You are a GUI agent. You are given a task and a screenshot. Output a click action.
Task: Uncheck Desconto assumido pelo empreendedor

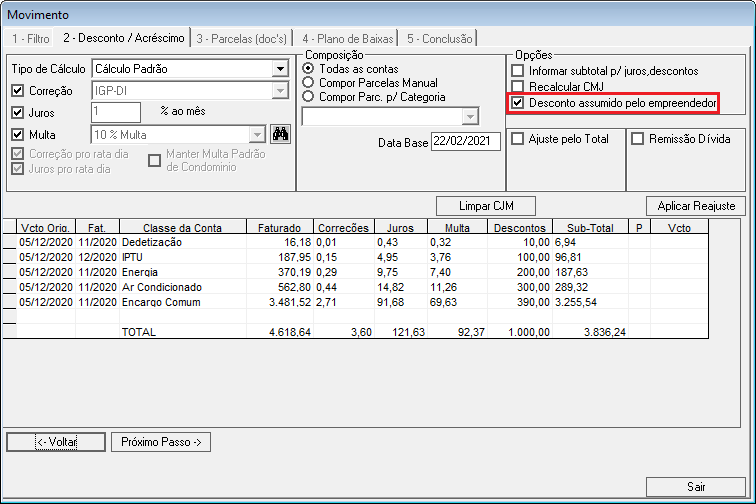tap(517, 103)
